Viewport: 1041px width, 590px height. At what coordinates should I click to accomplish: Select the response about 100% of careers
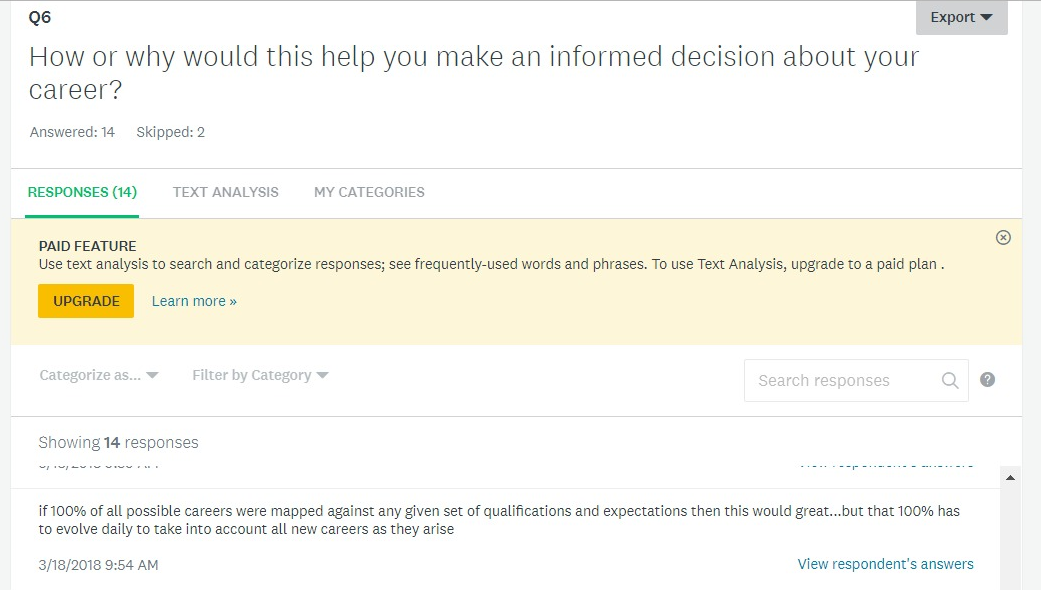pyautogui.click(x=498, y=520)
